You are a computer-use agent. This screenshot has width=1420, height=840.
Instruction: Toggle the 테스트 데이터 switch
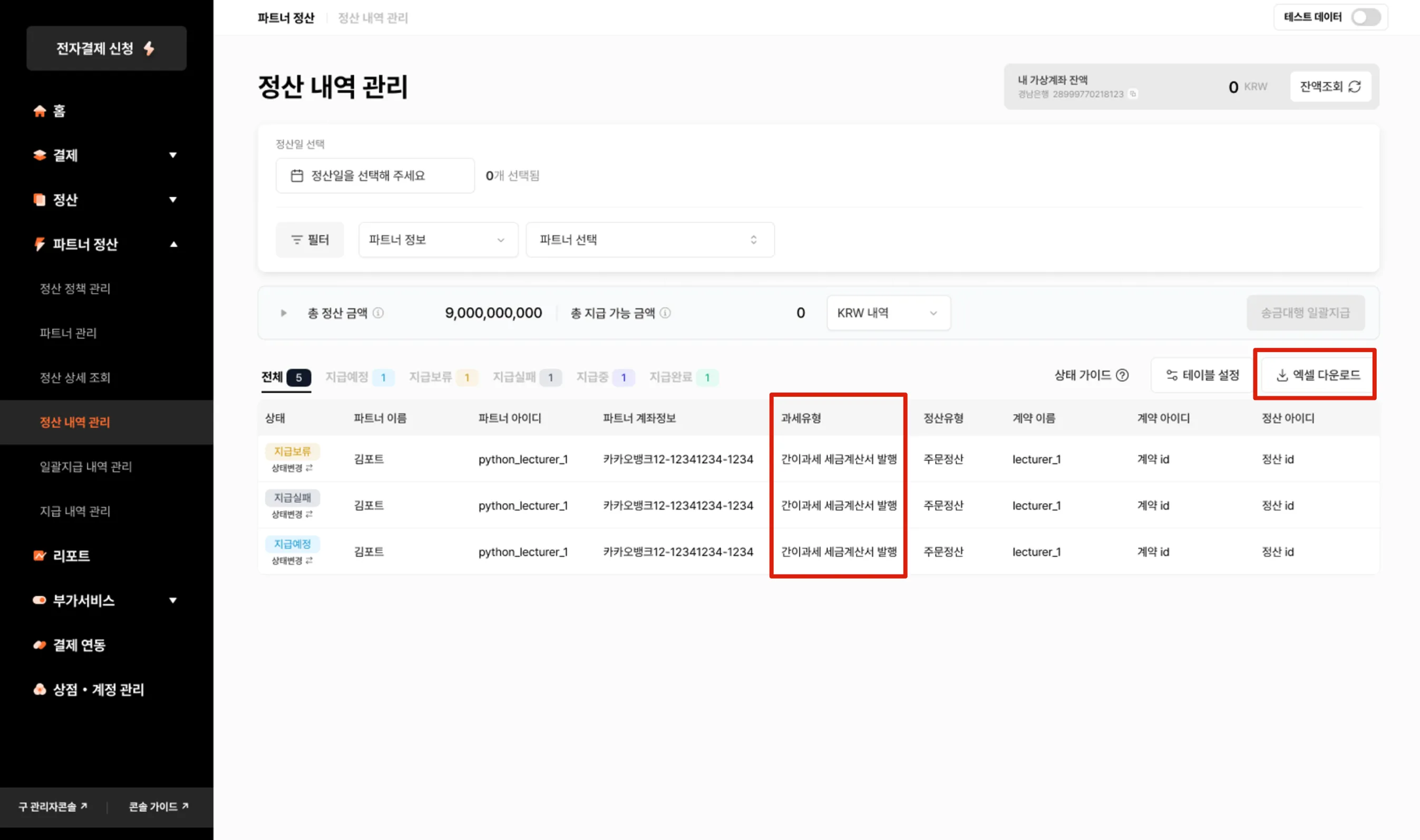[1366, 17]
